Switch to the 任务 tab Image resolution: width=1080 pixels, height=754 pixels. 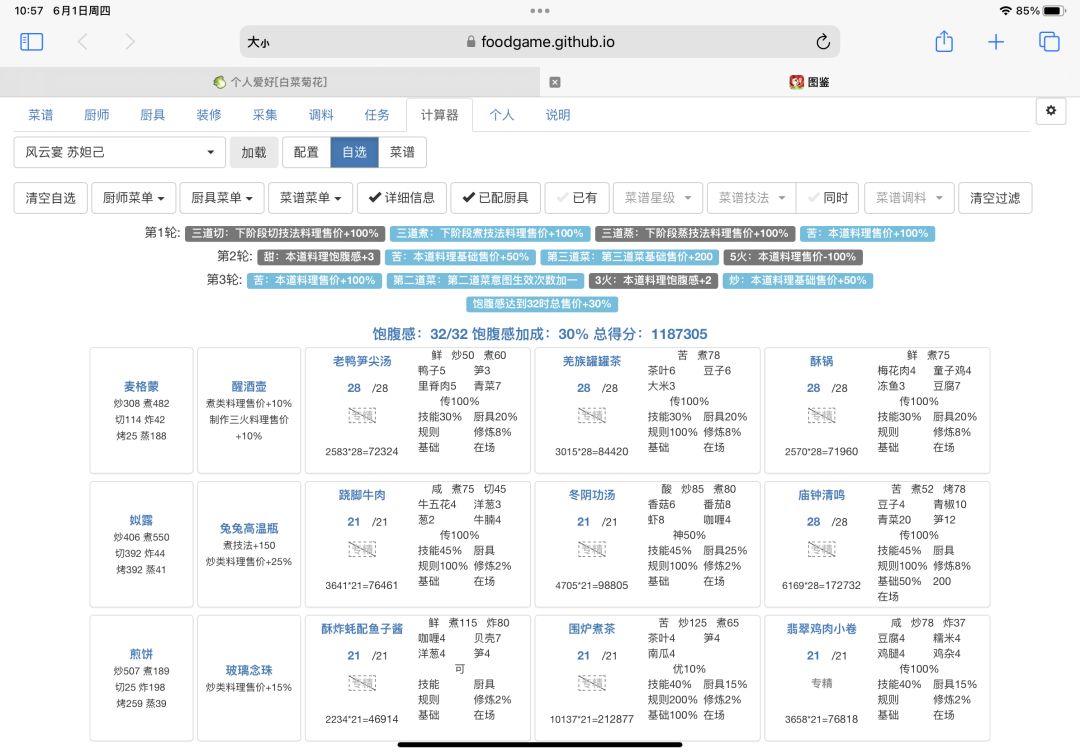[377, 115]
